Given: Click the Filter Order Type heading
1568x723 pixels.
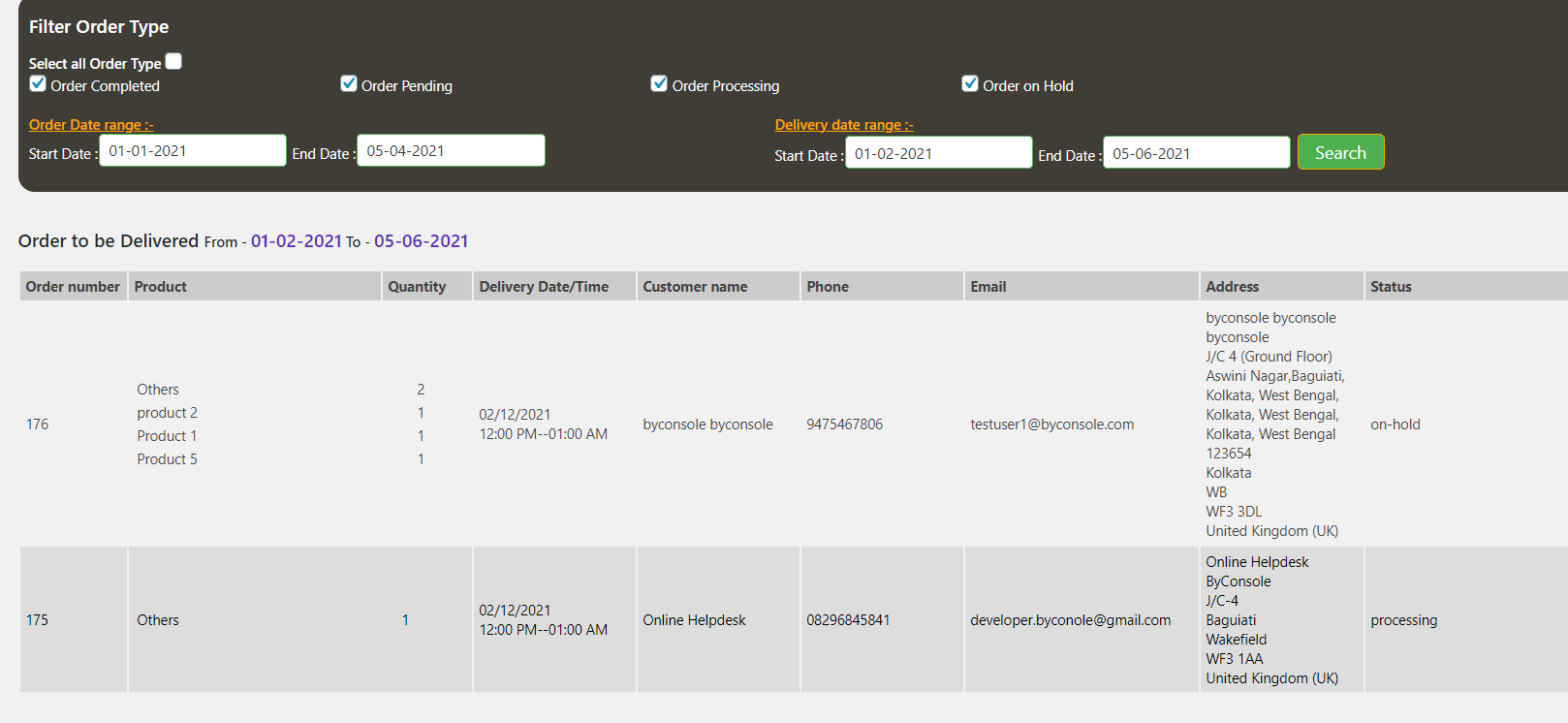Looking at the screenshot, I should point(99,27).
